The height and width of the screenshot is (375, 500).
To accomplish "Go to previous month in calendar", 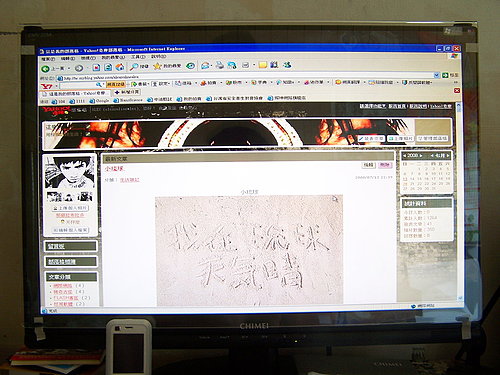I will pyautogui.click(x=432, y=156).
